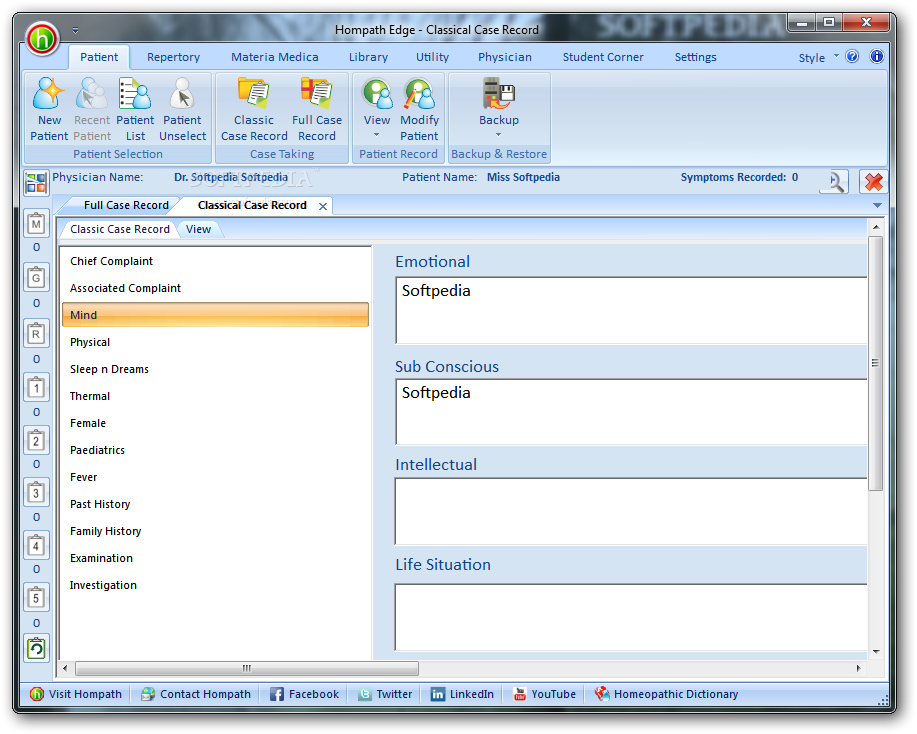Select Associated Complaint in the list

[x=215, y=288]
